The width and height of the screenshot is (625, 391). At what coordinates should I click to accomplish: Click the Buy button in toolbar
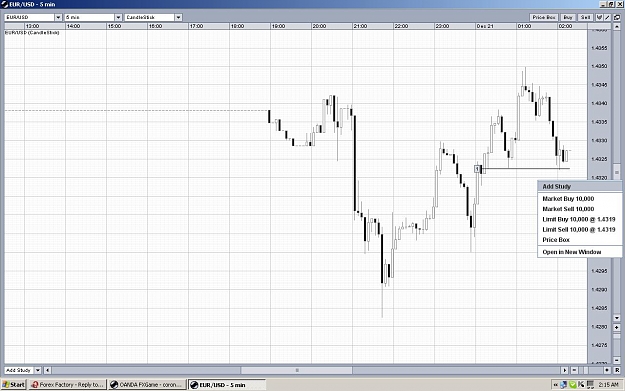[568, 17]
